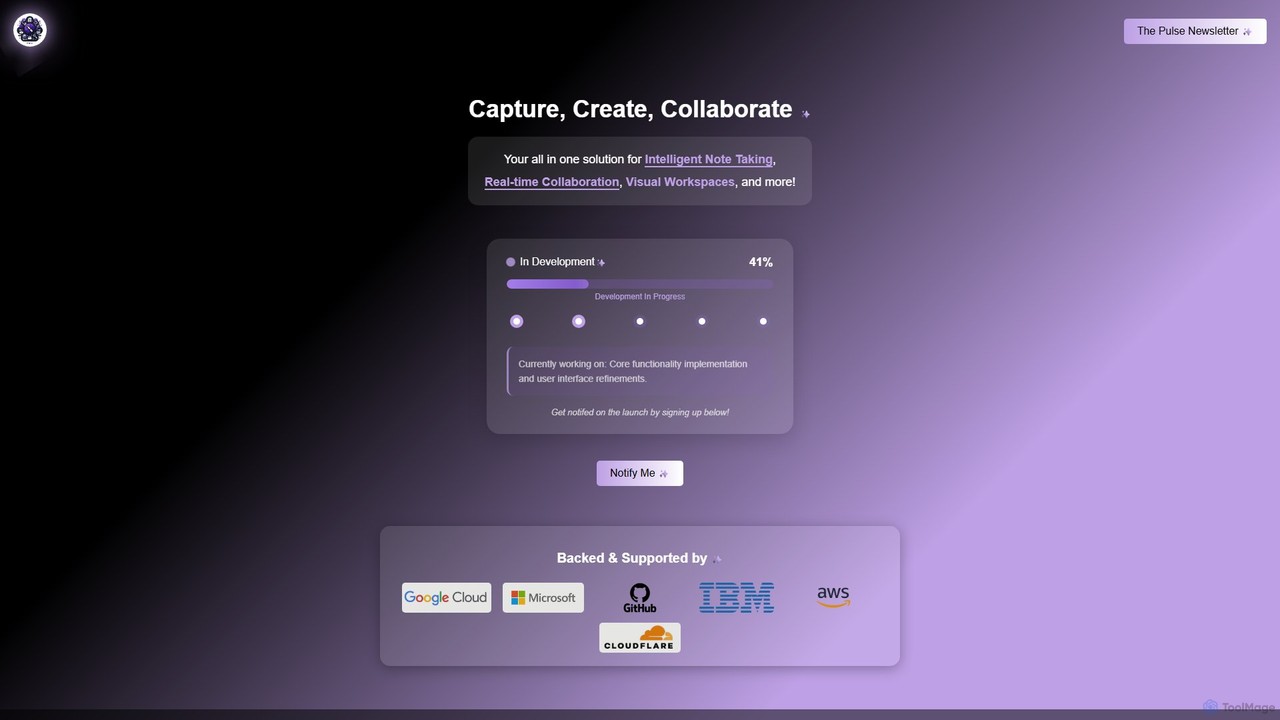Screen dimensions: 1280x720
Task: Click the Cloudflare logo
Action: [640, 638]
